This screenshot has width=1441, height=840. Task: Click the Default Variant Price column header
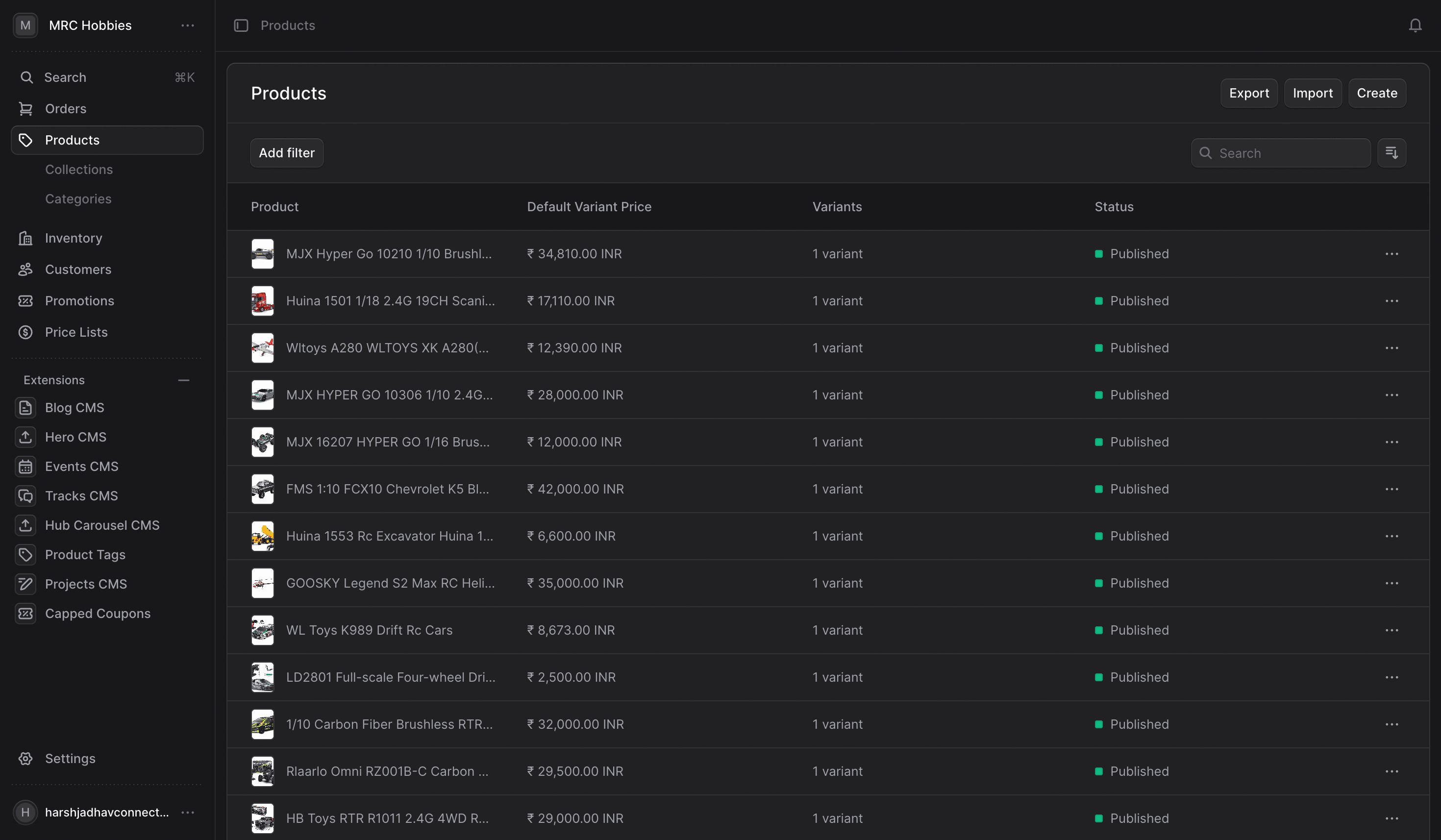pos(589,207)
